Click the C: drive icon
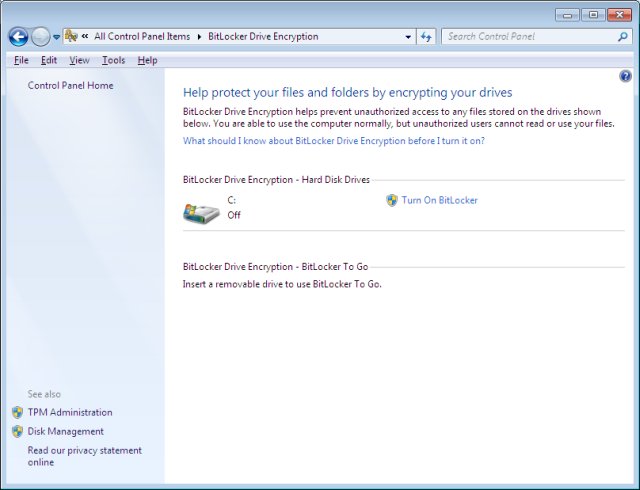Viewport: 640px width, 490px height. point(201,213)
